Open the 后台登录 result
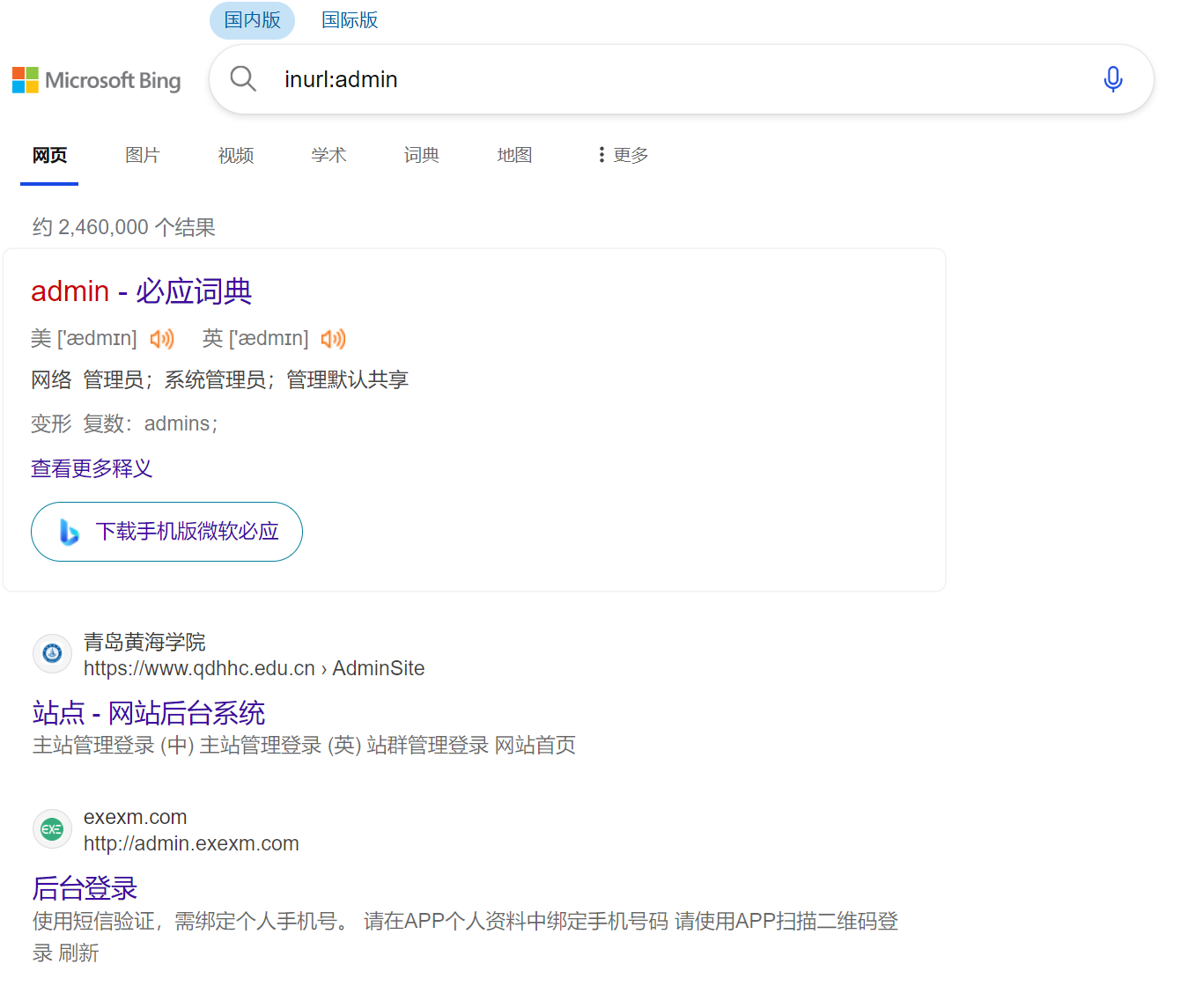Image resolution: width=1188 pixels, height=1008 pixels. point(85,887)
